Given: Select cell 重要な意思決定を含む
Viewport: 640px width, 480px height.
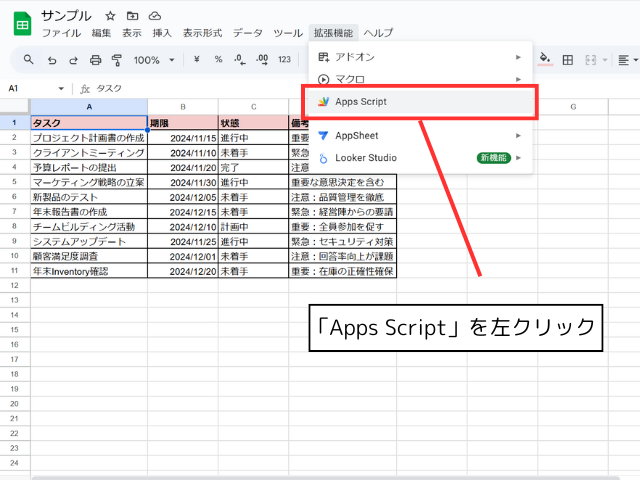Looking at the screenshot, I should (x=342, y=182).
